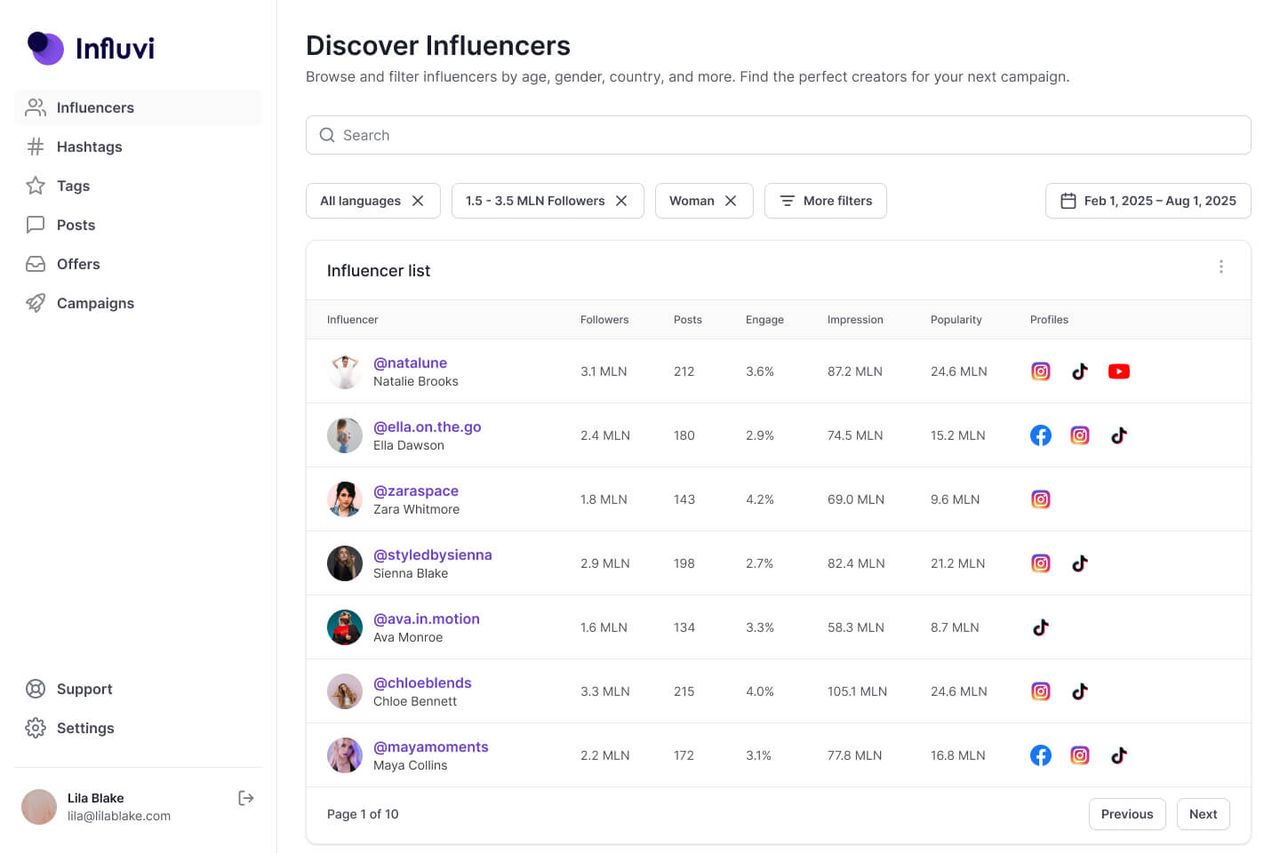The height and width of the screenshot is (853, 1280).
Task: Click the Search input field
Action: click(x=778, y=135)
